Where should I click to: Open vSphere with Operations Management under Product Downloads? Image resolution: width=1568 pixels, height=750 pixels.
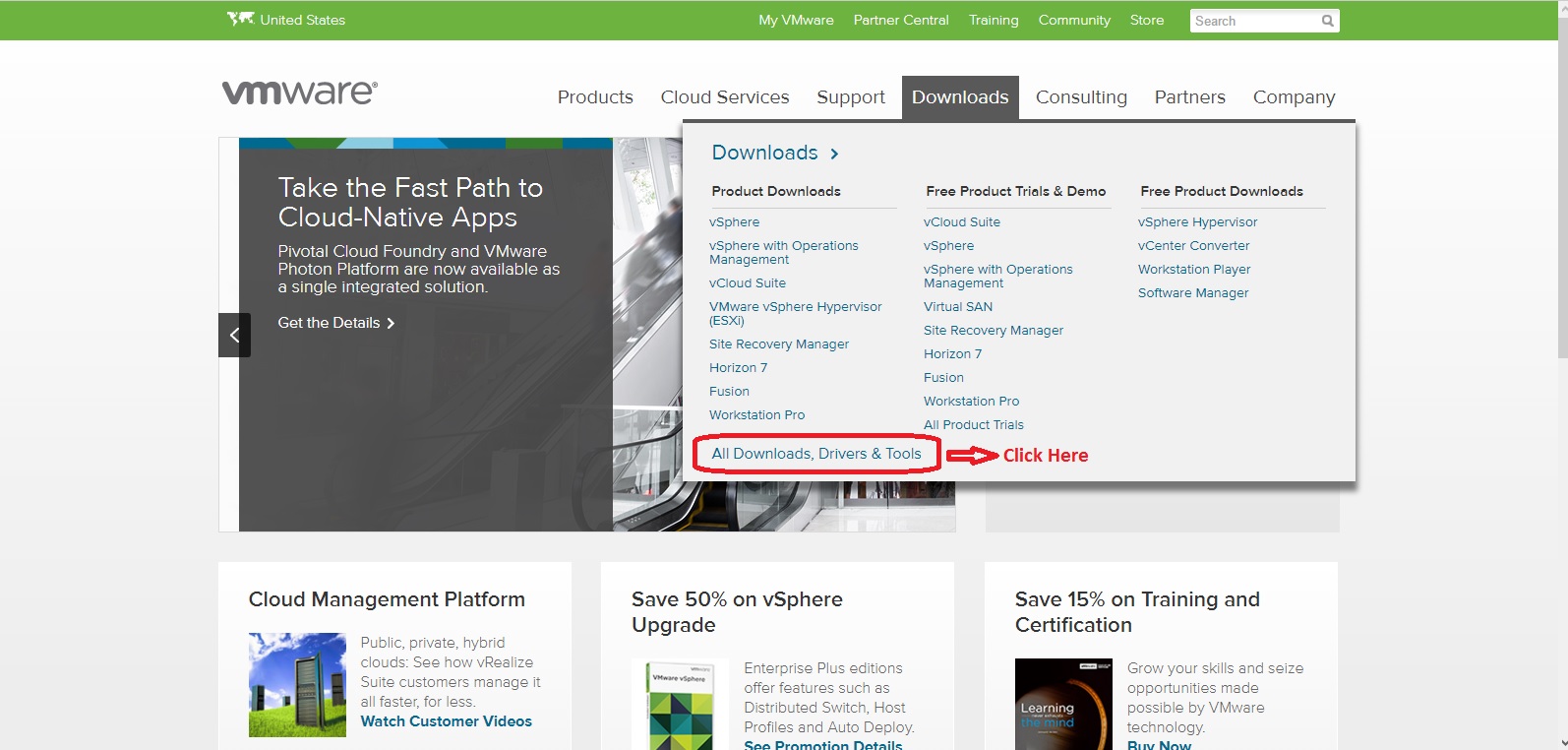click(784, 253)
